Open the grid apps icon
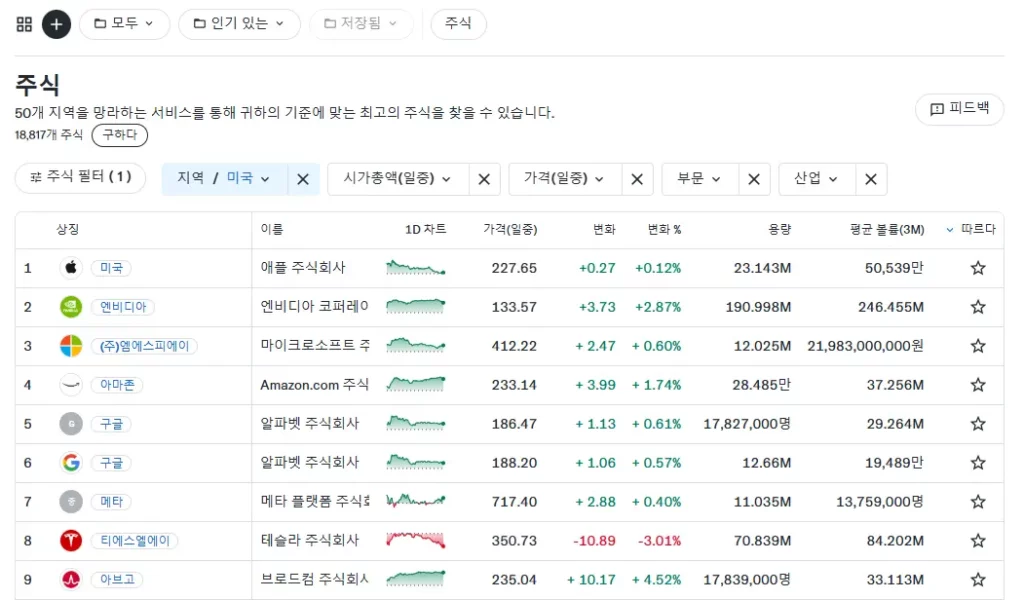1024x600 pixels. tap(24, 24)
